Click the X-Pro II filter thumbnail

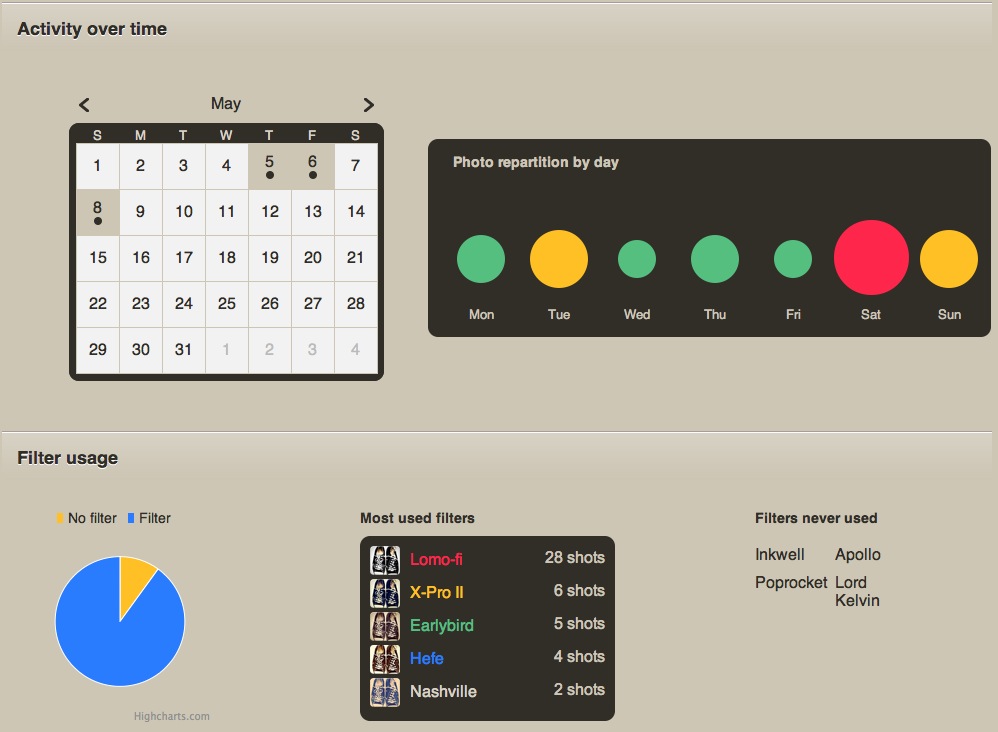(x=385, y=592)
